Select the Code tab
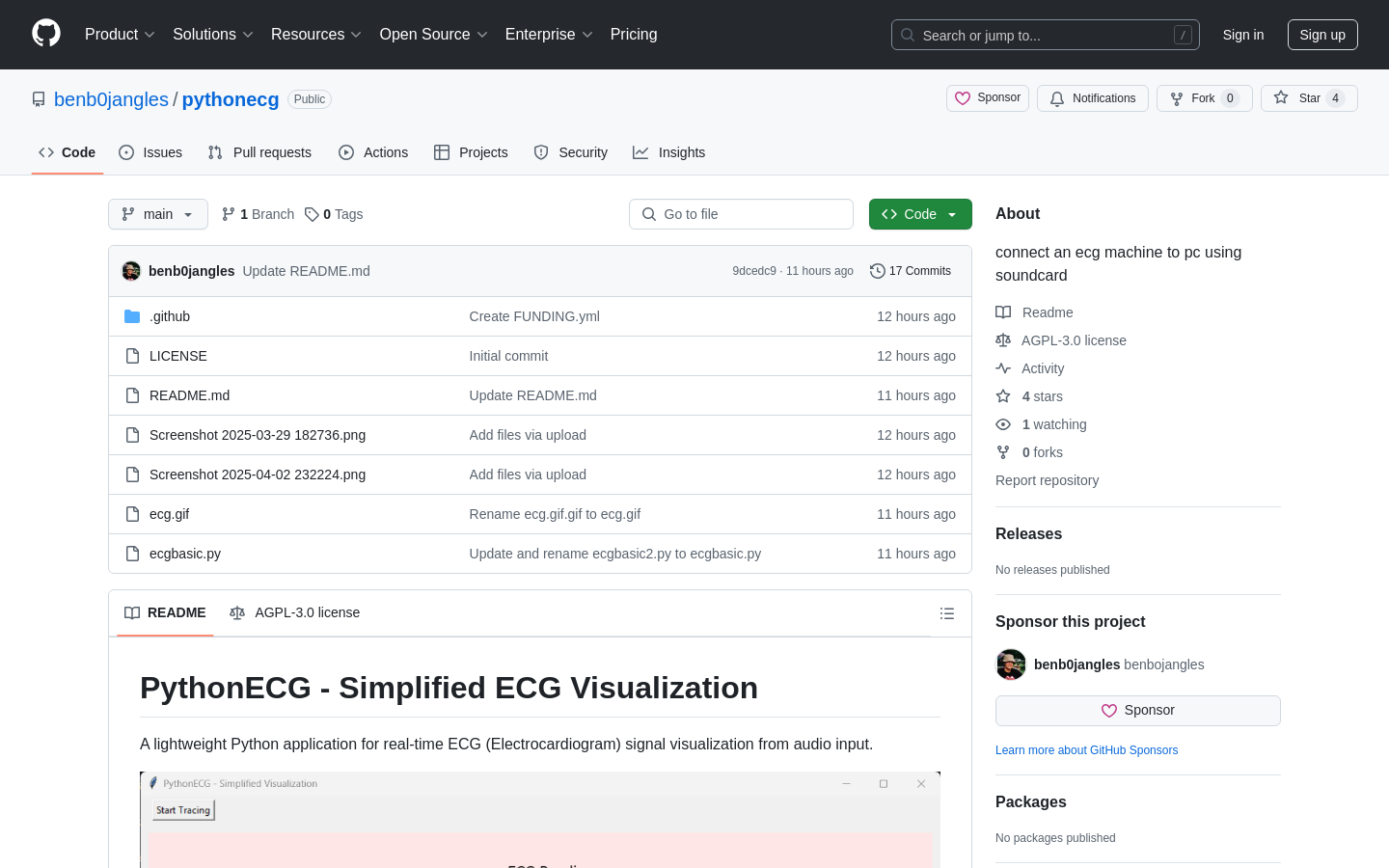Screen dimensions: 1389x868 click(68, 152)
